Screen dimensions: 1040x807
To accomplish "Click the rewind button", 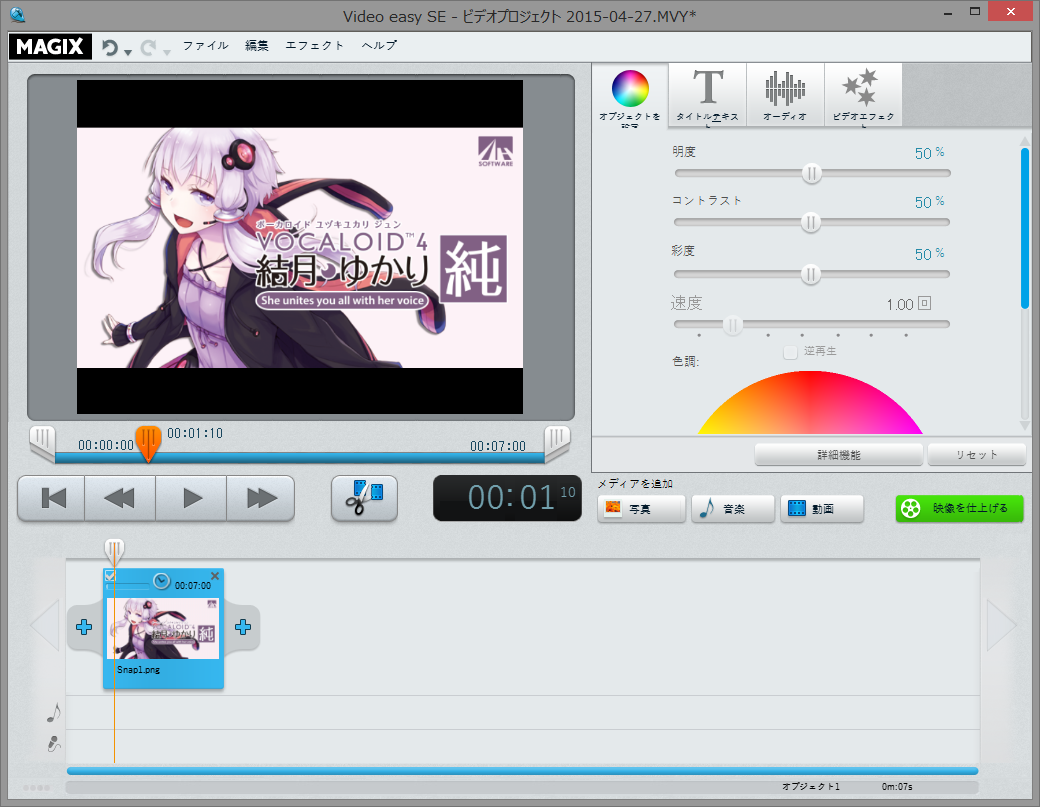I will pos(120,498).
